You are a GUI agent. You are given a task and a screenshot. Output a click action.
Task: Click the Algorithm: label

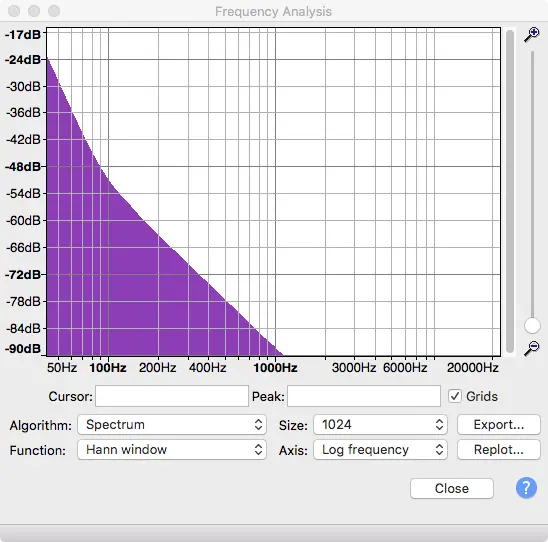coord(41,425)
